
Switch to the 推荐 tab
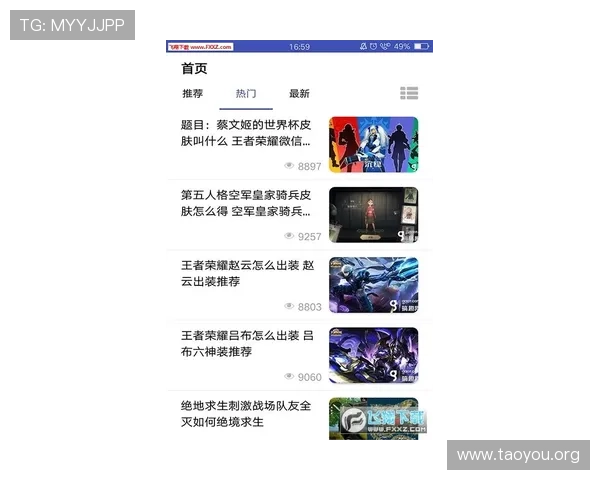coord(192,93)
